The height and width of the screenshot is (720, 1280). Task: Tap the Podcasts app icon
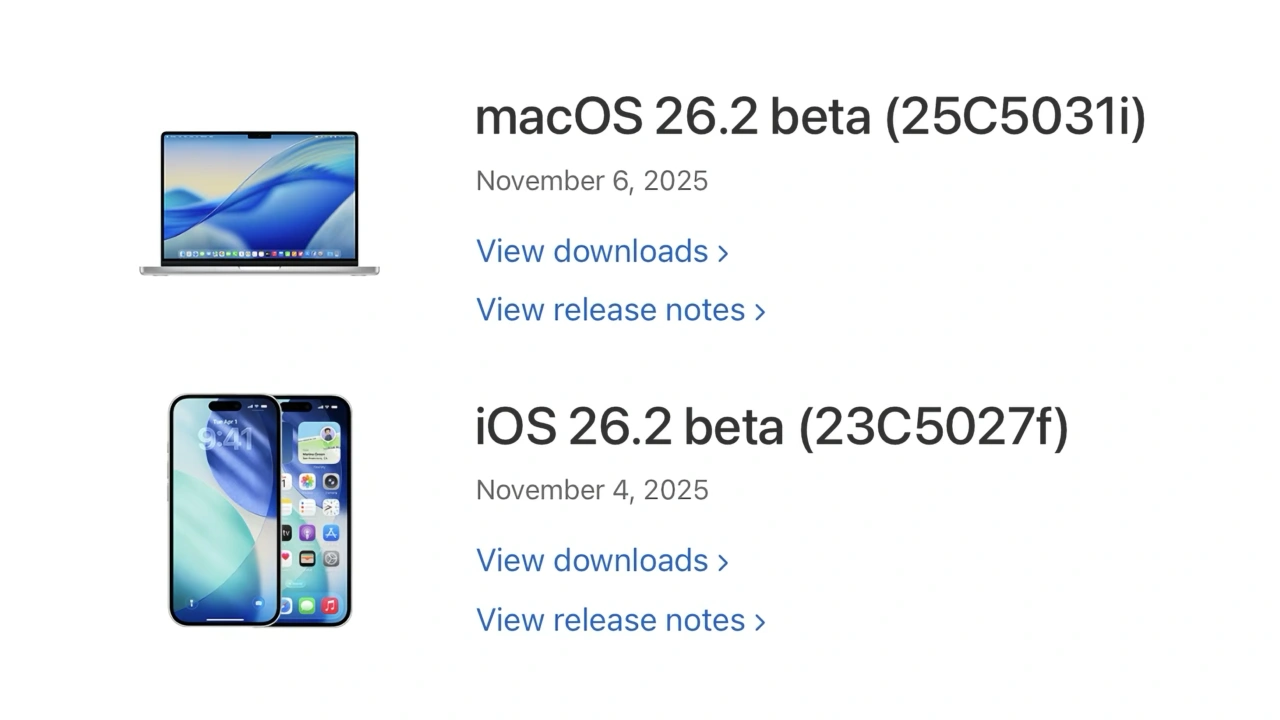coord(308,532)
